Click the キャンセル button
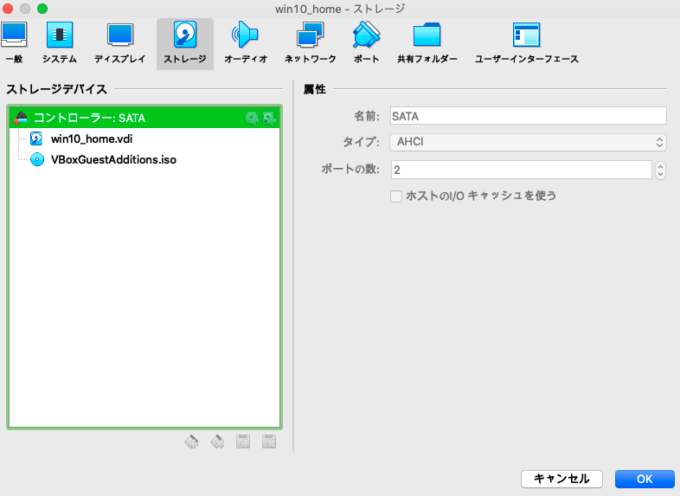This screenshot has height=496, width=680. point(562,479)
